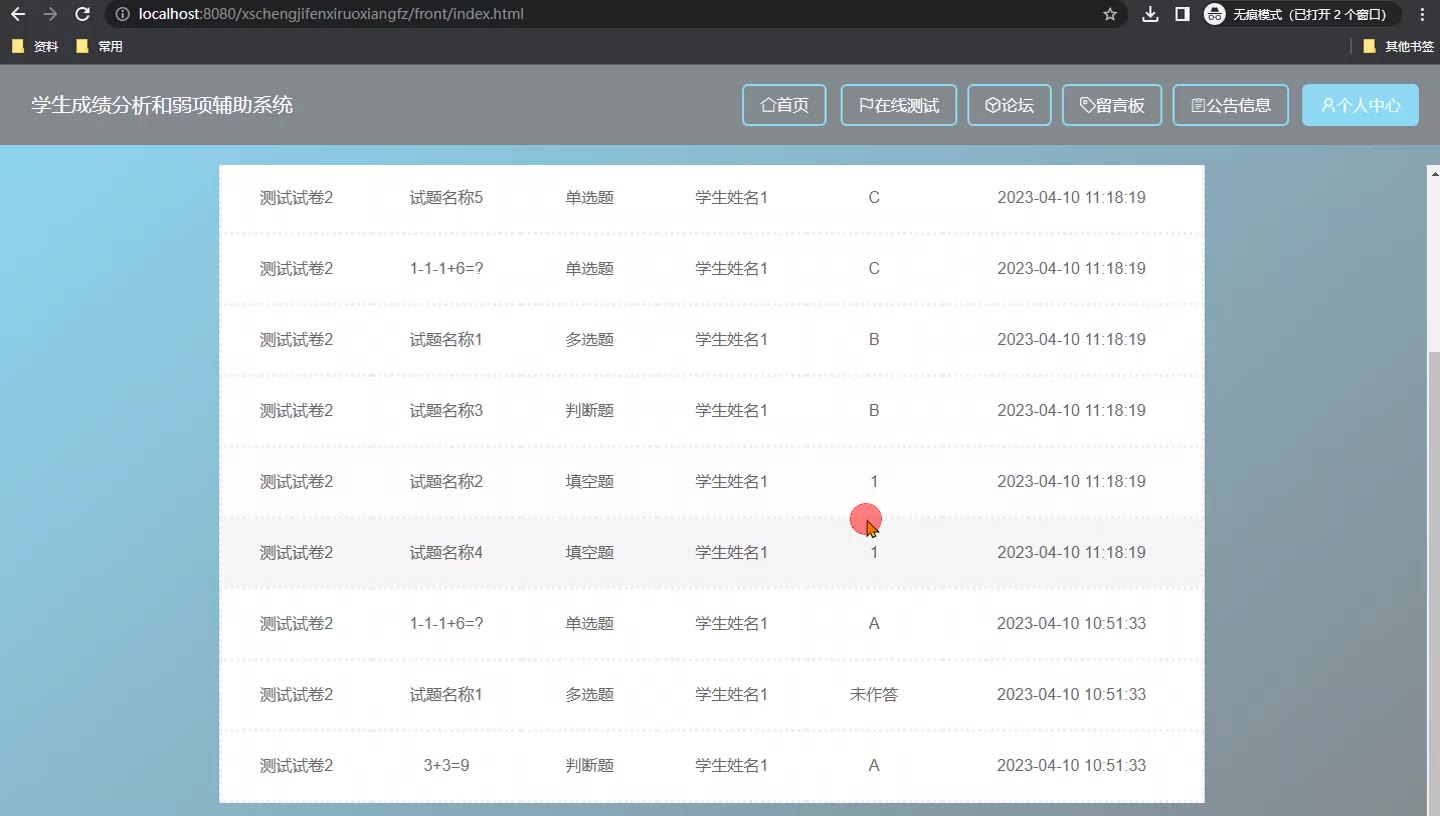Open the 资料 bookmark folder
The image size is (1440, 816).
[36, 46]
